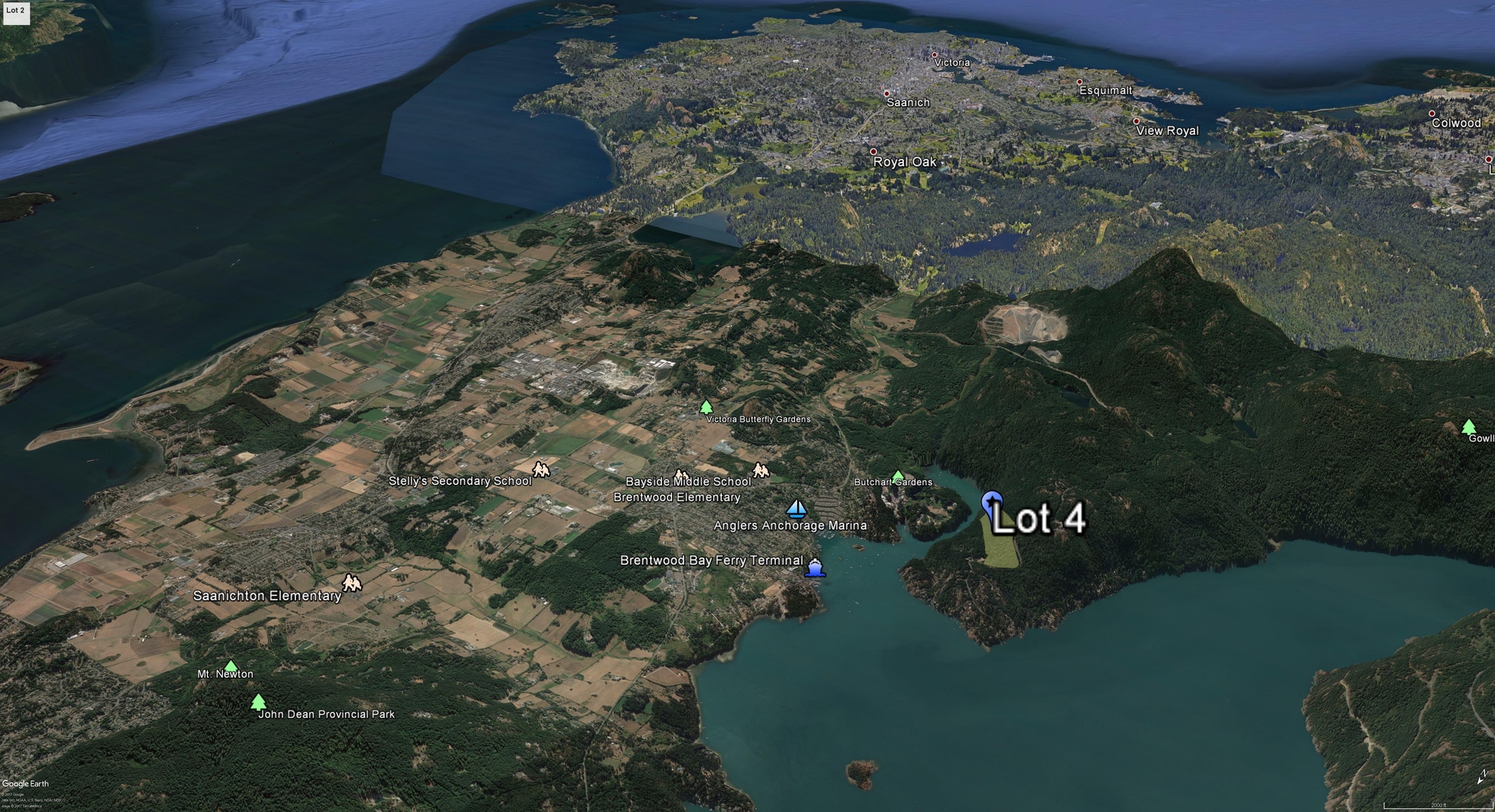The image size is (1495, 812).
Task: Click the Lot 2 tag in corner
Action: pos(16,11)
